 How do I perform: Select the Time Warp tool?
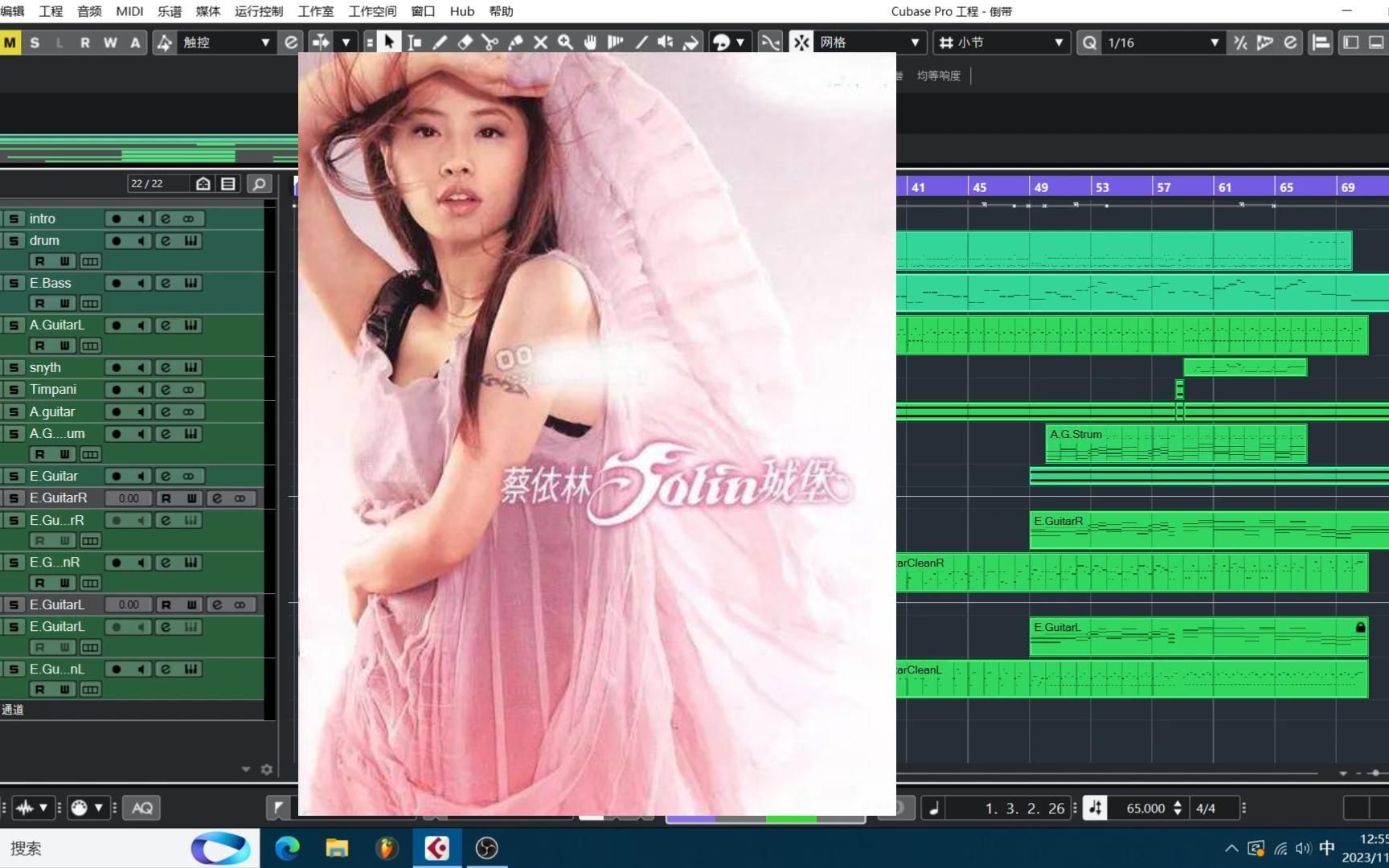[616, 43]
